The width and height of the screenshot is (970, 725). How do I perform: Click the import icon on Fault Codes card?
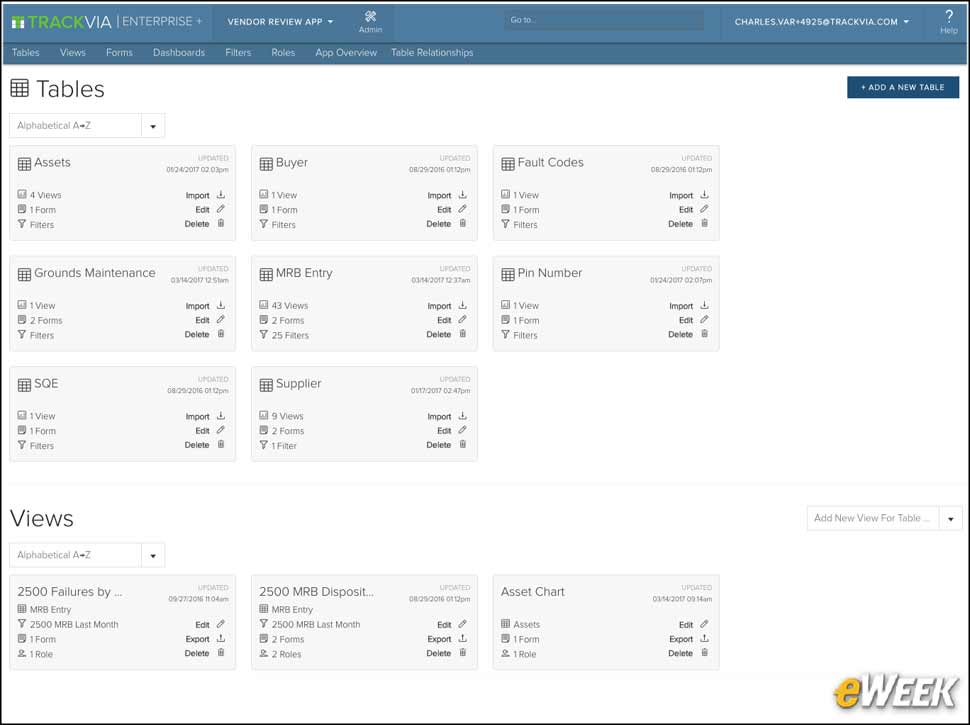[x=705, y=195]
